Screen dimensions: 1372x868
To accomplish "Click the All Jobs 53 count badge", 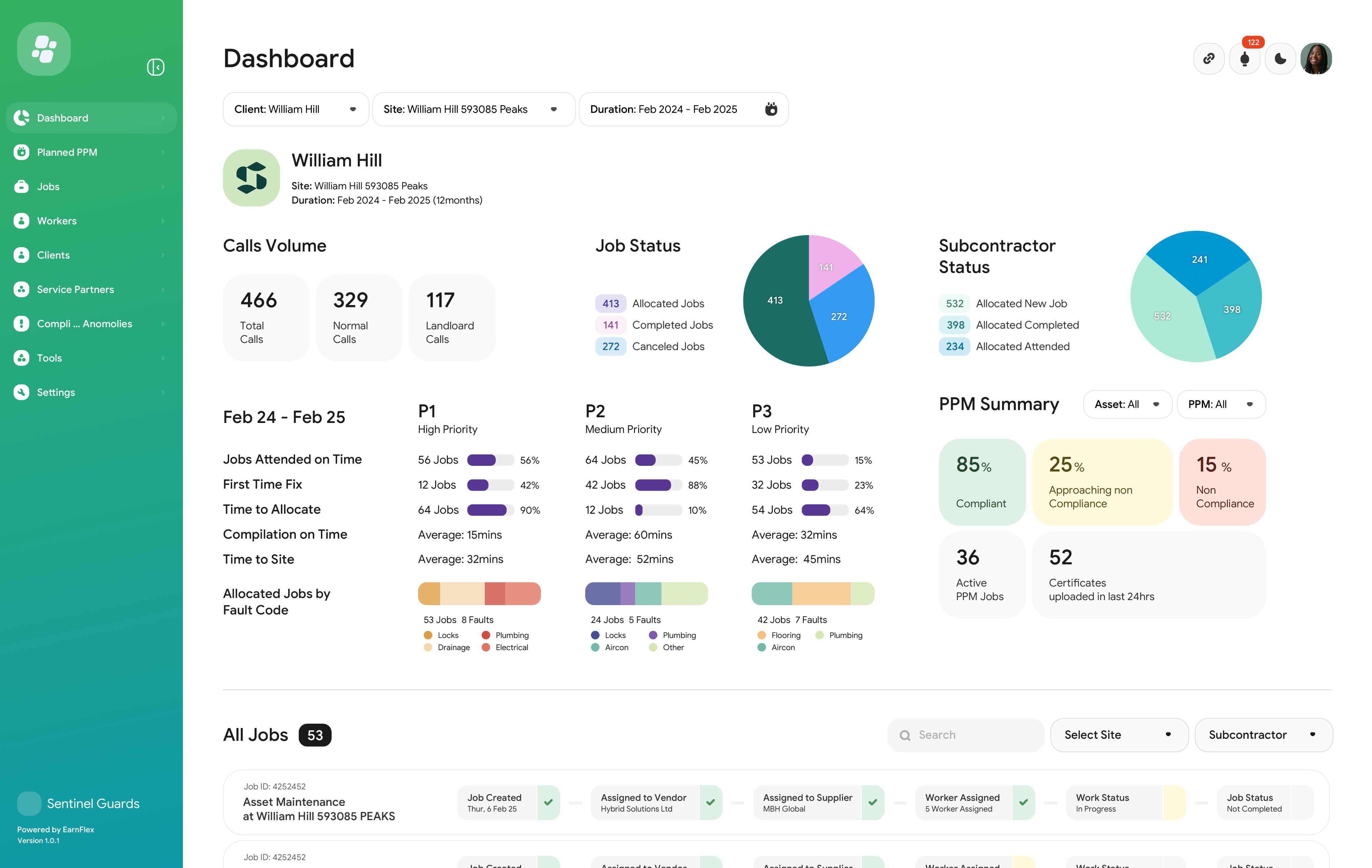I will (315, 735).
